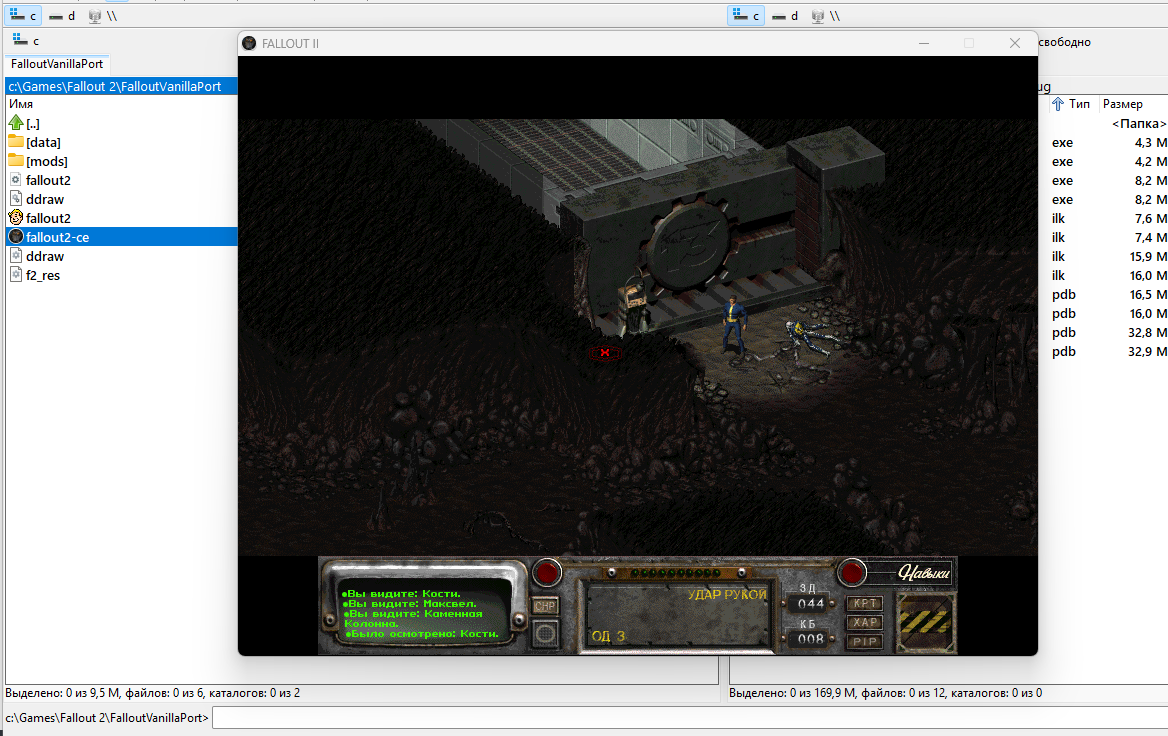Click the skeleton lying near the vault door
The height and width of the screenshot is (736, 1168).
(x=812, y=339)
